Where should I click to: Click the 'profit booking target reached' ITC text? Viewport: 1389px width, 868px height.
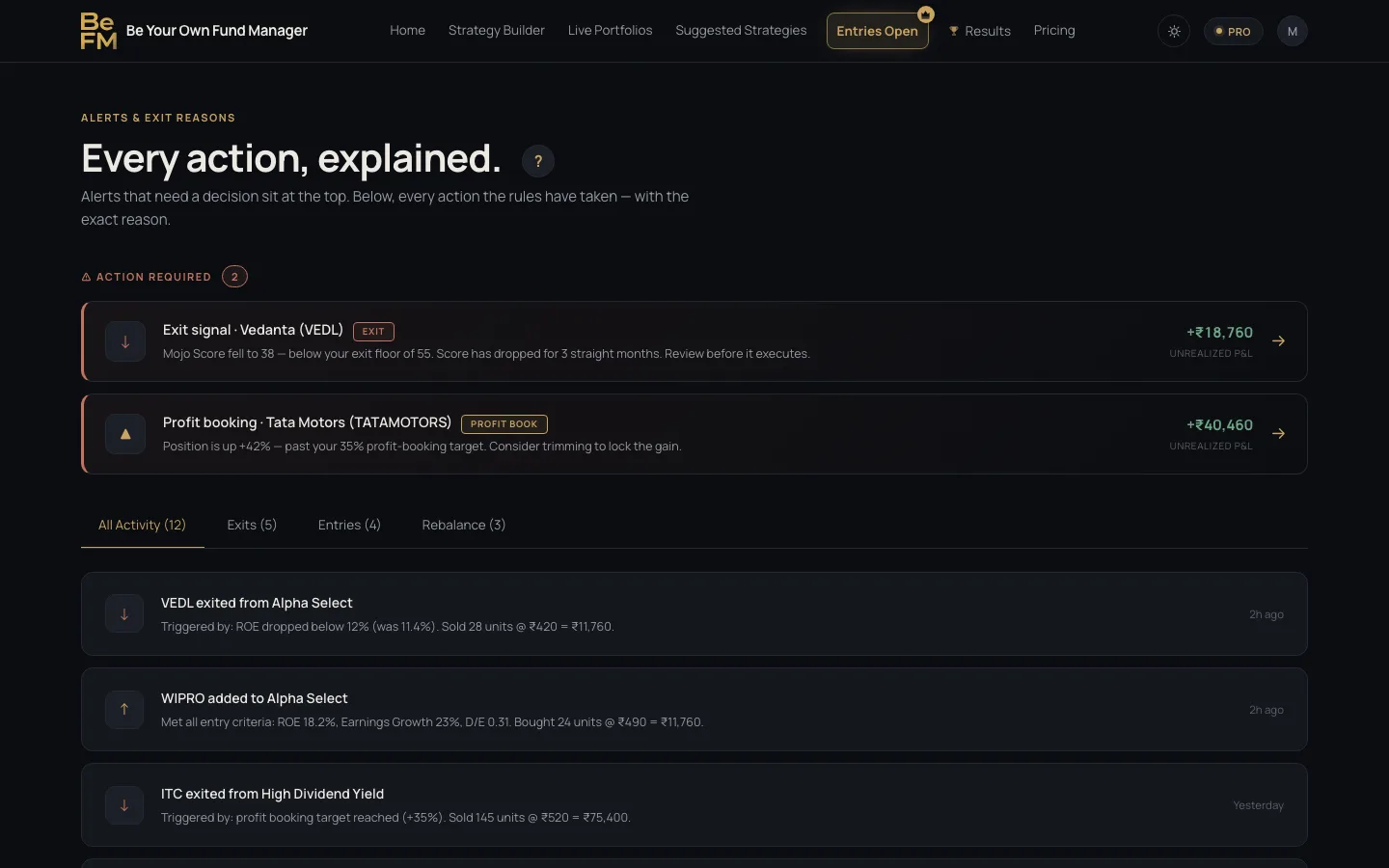pyautogui.click(x=395, y=818)
